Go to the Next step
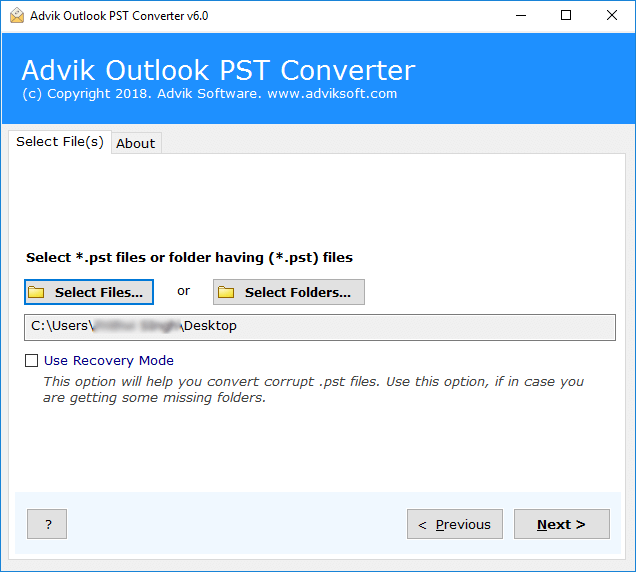The width and height of the screenshot is (636, 572). (561, 524)
